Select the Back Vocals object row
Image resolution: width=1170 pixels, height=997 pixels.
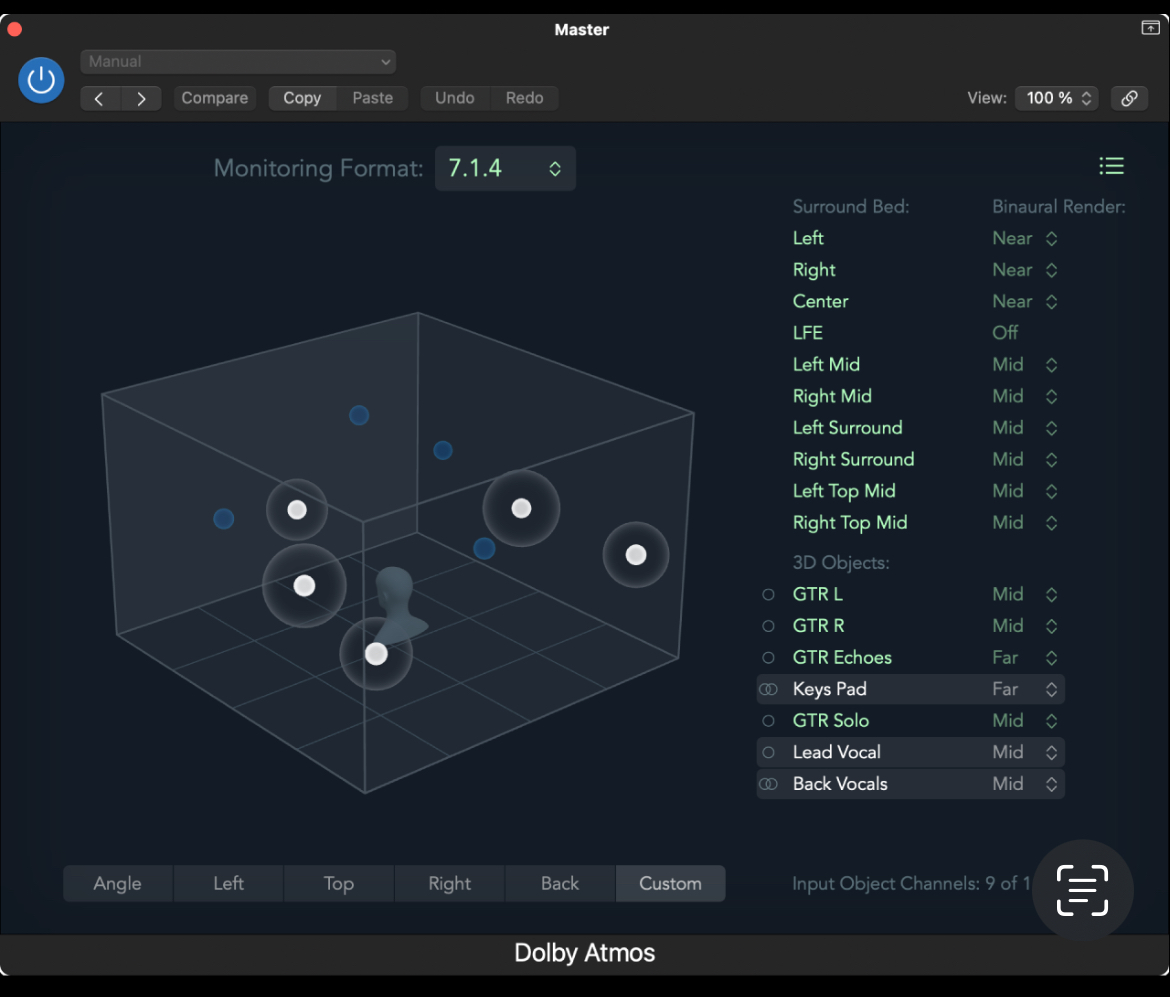pyautogui.click(x=910, y=784)
